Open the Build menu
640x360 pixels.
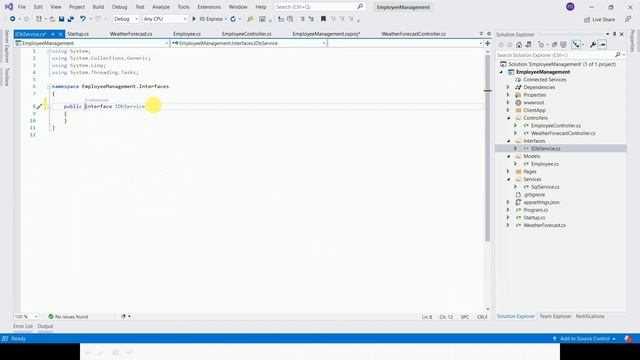pyautogui.click(x=98, y=7)
